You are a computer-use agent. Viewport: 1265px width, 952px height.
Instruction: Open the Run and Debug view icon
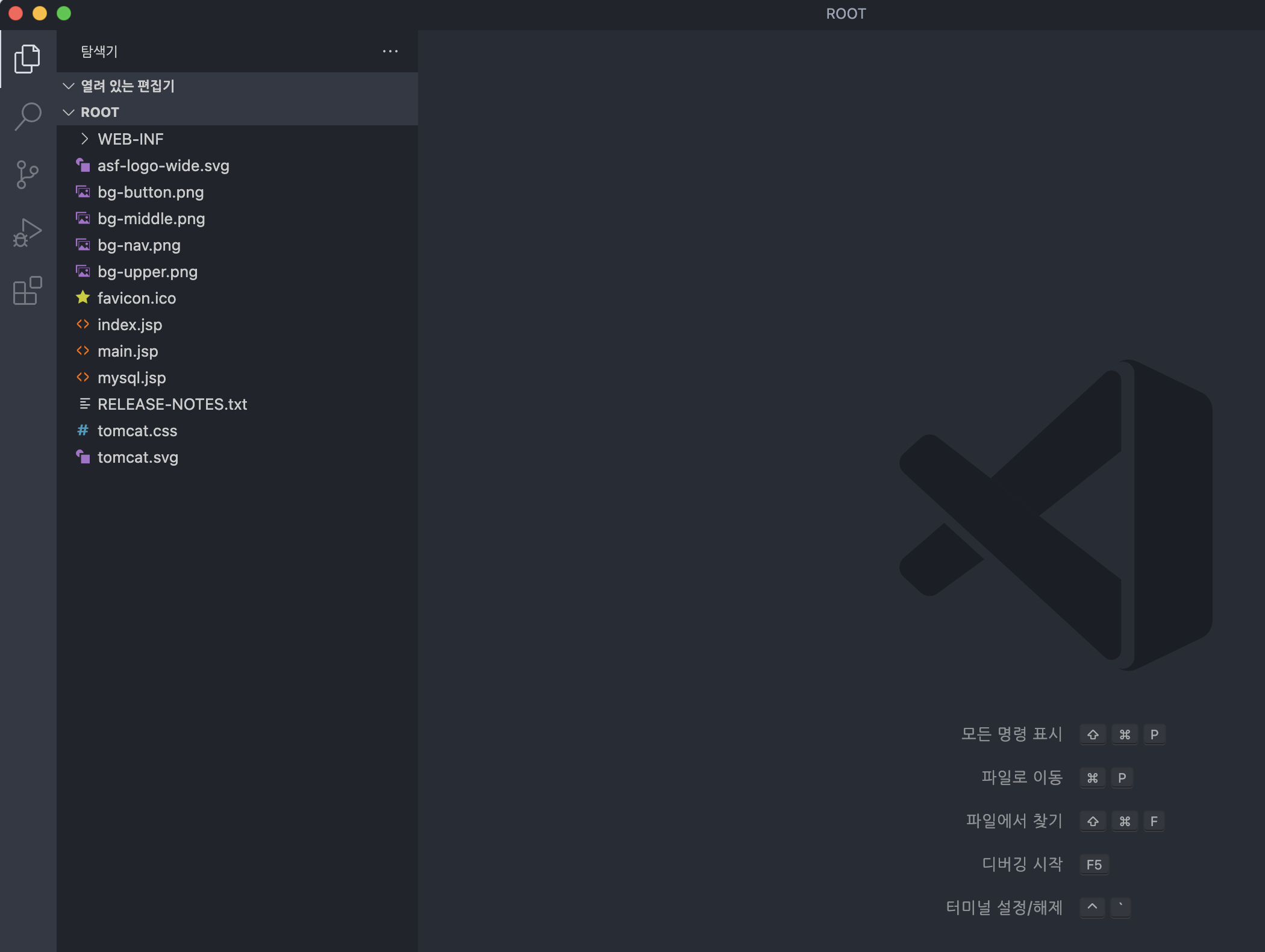coord(28,233)
